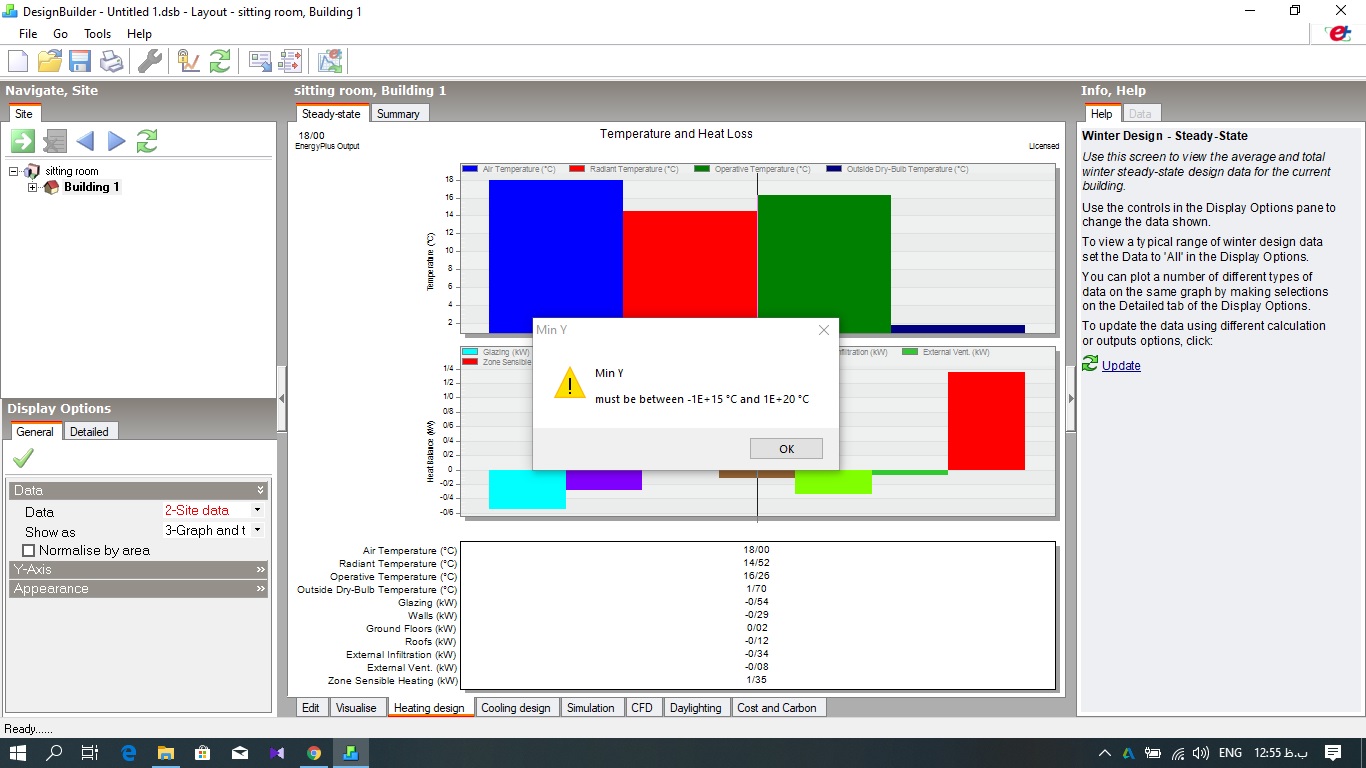The image size is (1366, 768).
Task: Open program options with the wrench icon
Action: coord(149,61)
